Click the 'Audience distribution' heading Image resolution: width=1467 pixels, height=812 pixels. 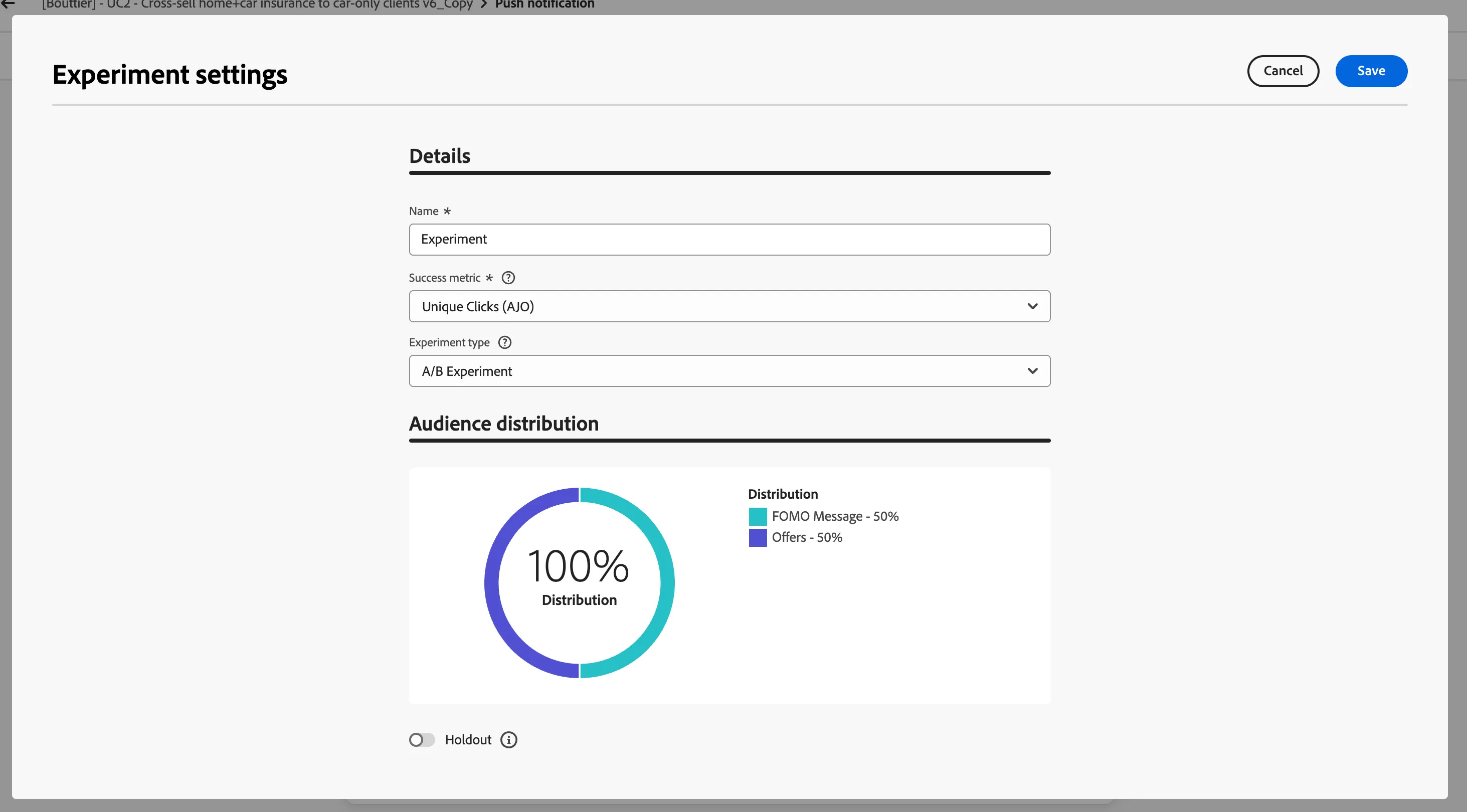pyautogui.click(x=504, y=424)
